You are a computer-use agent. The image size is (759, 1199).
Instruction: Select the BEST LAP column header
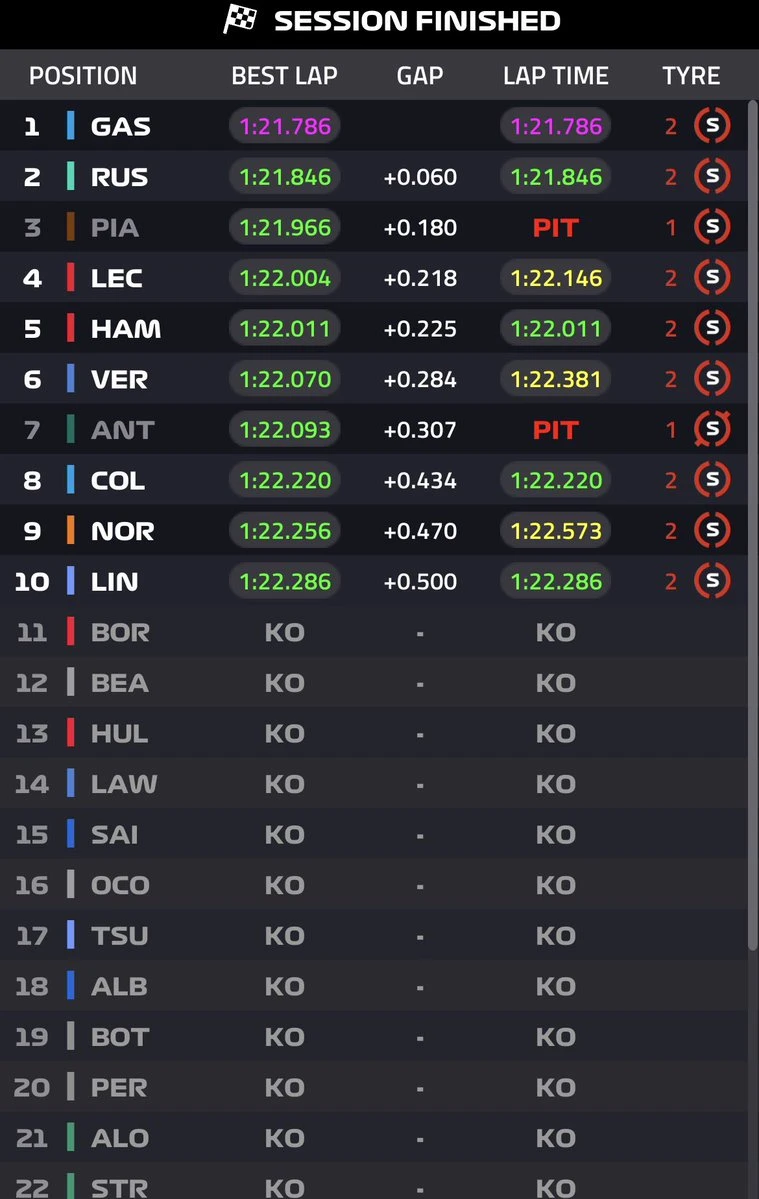pyautogui.click(x=284, y=76)
